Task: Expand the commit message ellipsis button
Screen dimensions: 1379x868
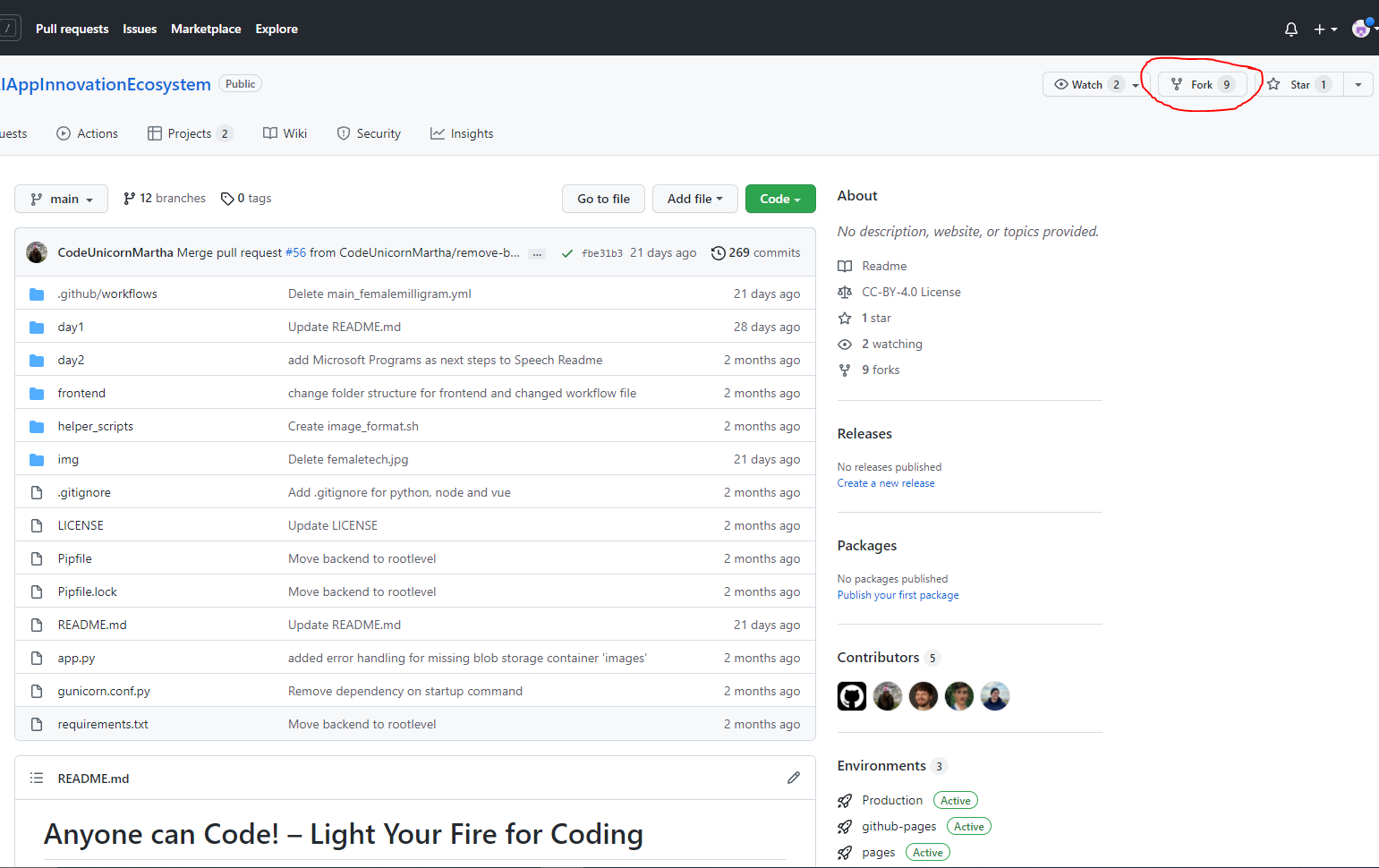Action: (537, 253)
